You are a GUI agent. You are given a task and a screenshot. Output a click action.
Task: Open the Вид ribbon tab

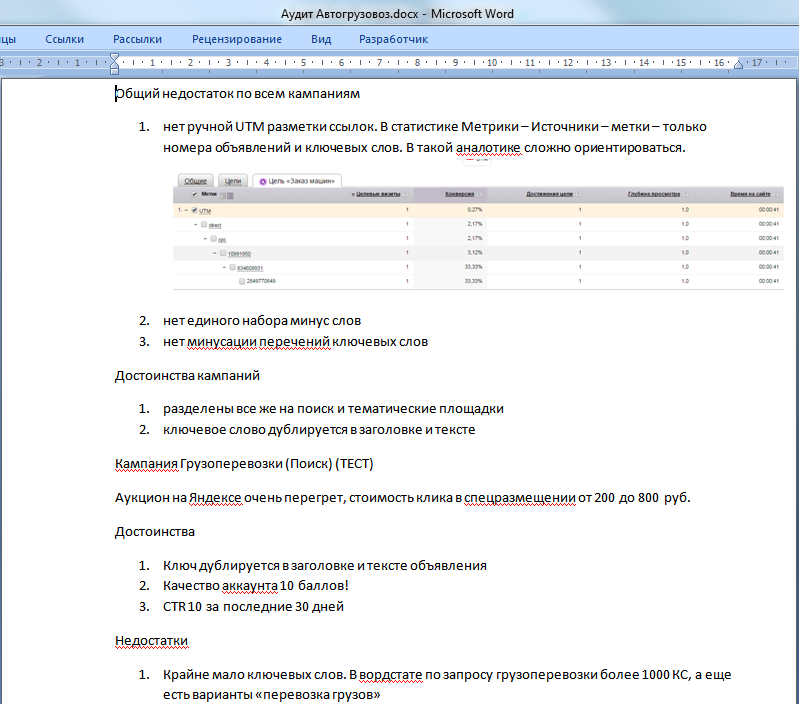[x=321, y=39]
